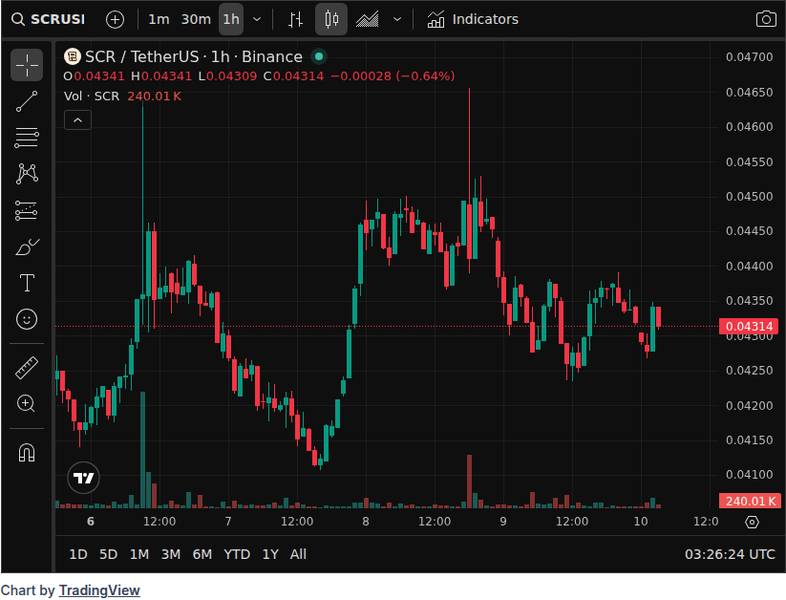Set the range to 5D
The width and height of the screenshot is (786, 600).
click(x=108, y=554)
